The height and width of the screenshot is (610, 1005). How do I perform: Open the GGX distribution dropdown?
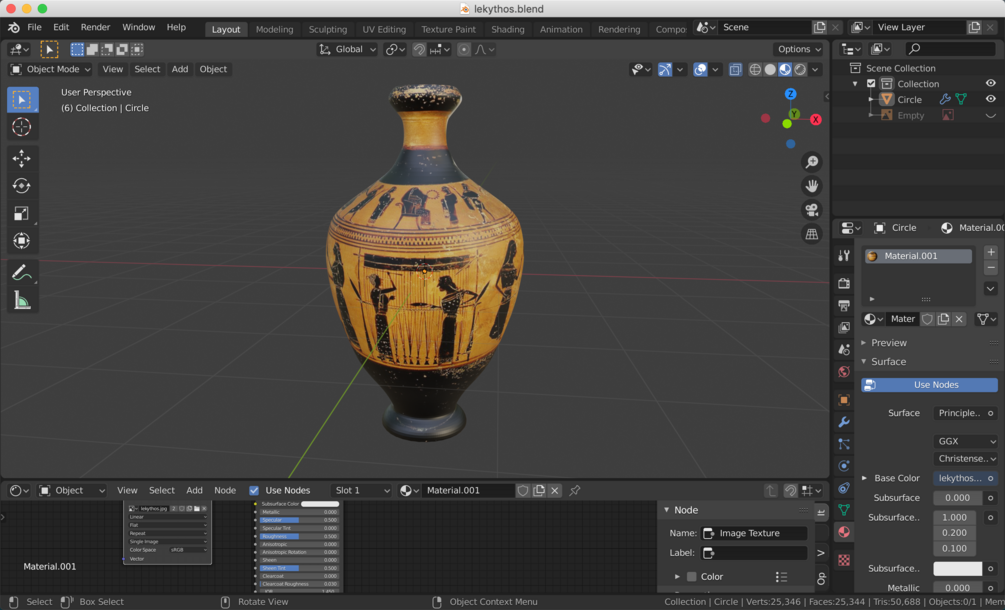click(x=965, y=441)
